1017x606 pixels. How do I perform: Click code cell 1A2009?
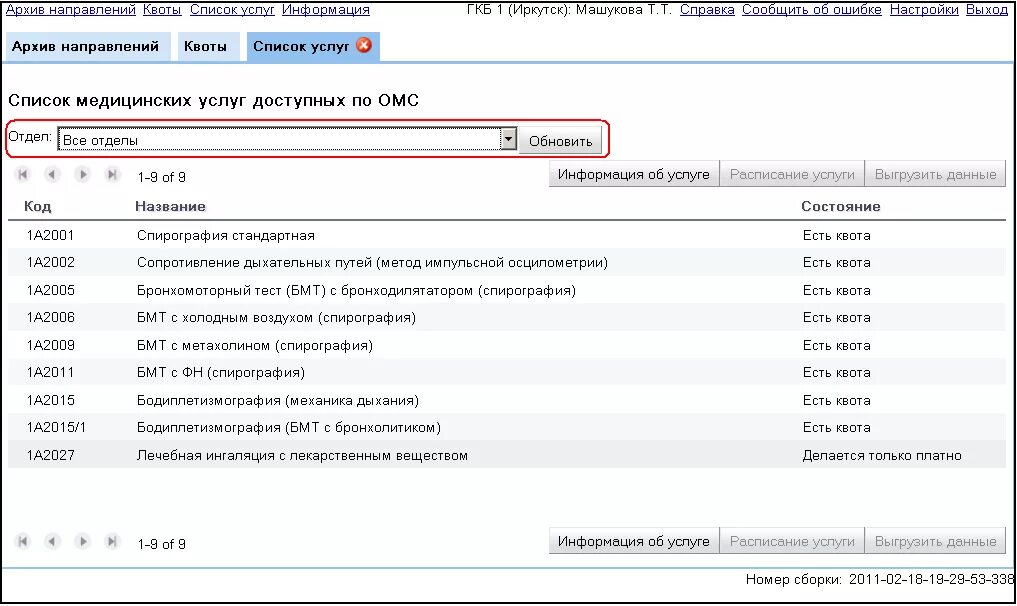click(51, 345)
